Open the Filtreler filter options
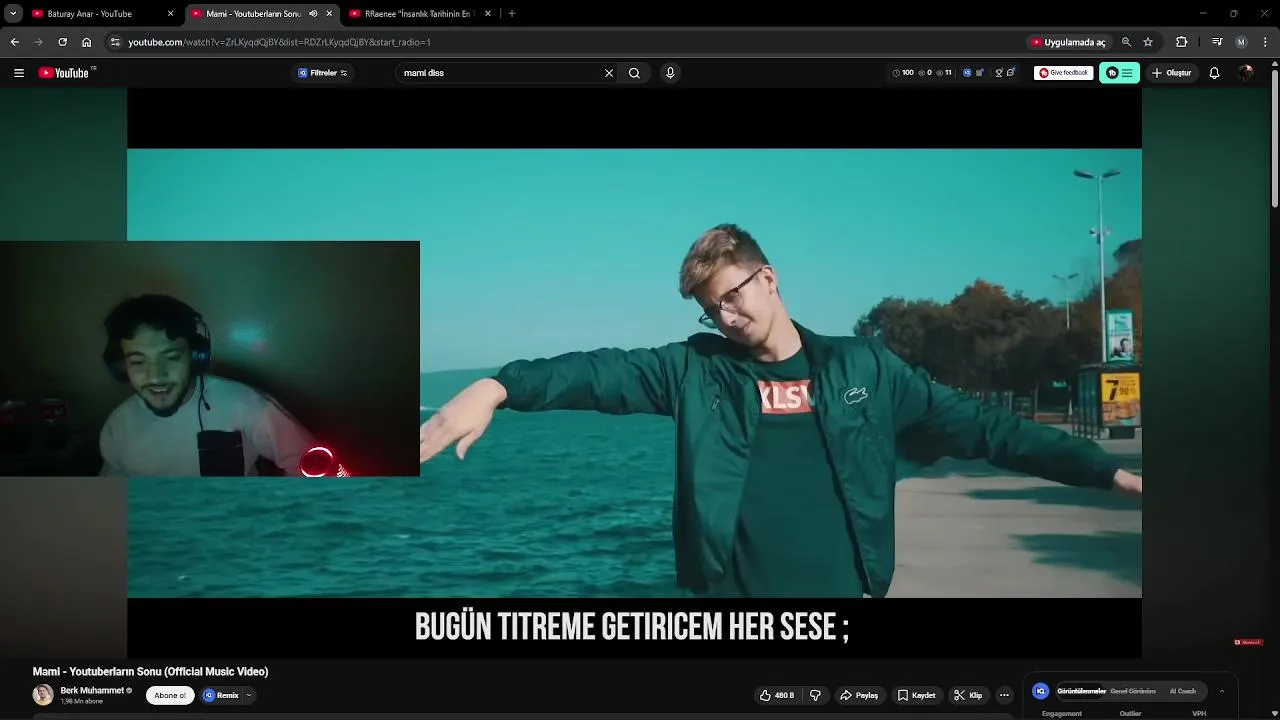Viewport: 1280px width, 720px height. pyautogui.click(x=322, y=73)
